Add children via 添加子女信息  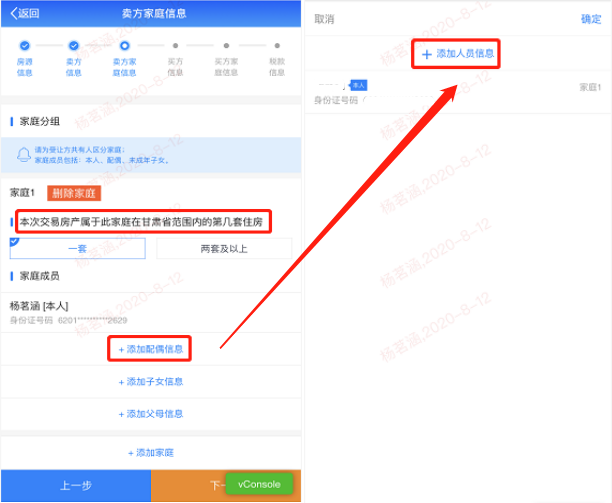point(151,382)
